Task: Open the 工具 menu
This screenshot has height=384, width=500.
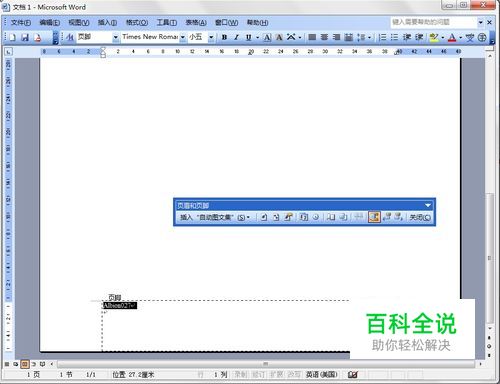Action: click(167, 23)
